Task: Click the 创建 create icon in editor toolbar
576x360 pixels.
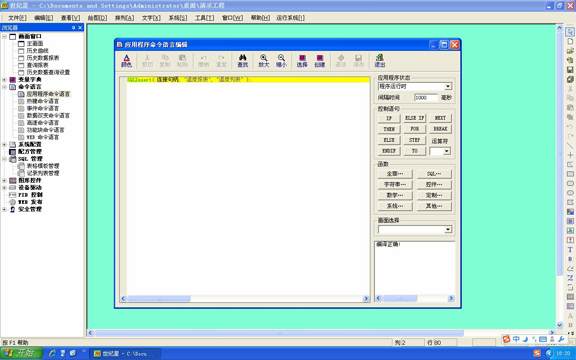Action: (320, 61)
